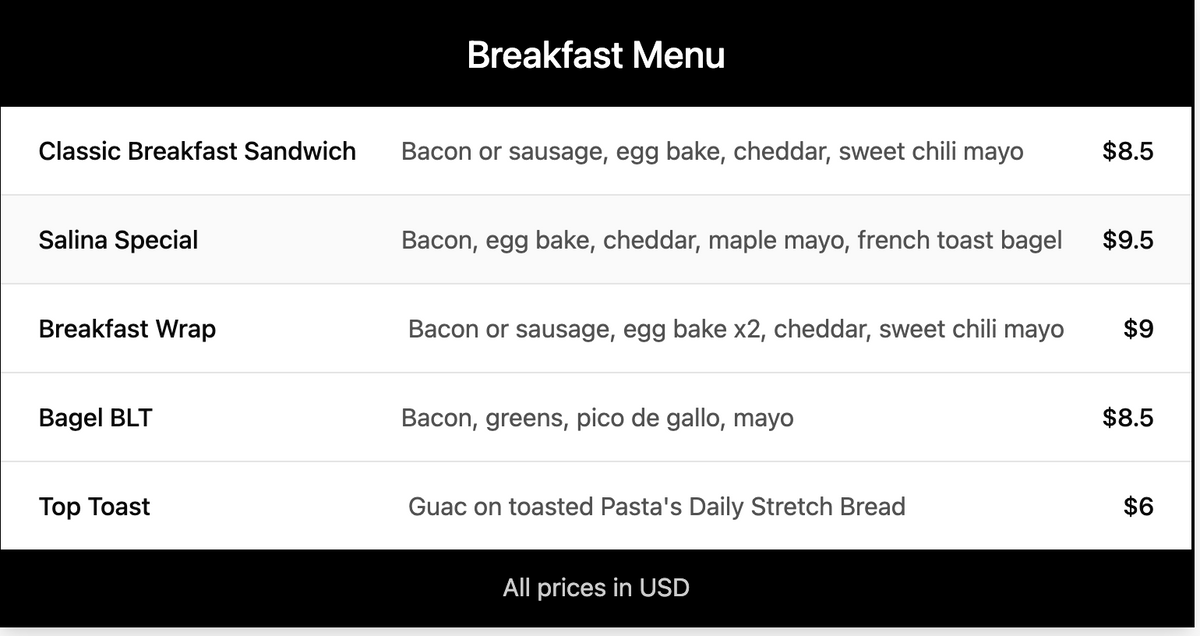Click the Guac on toasted bread description
Image resolution: width=1200 pixels, height=636 pixels.
pyautogui.click(x=656, y=506)
